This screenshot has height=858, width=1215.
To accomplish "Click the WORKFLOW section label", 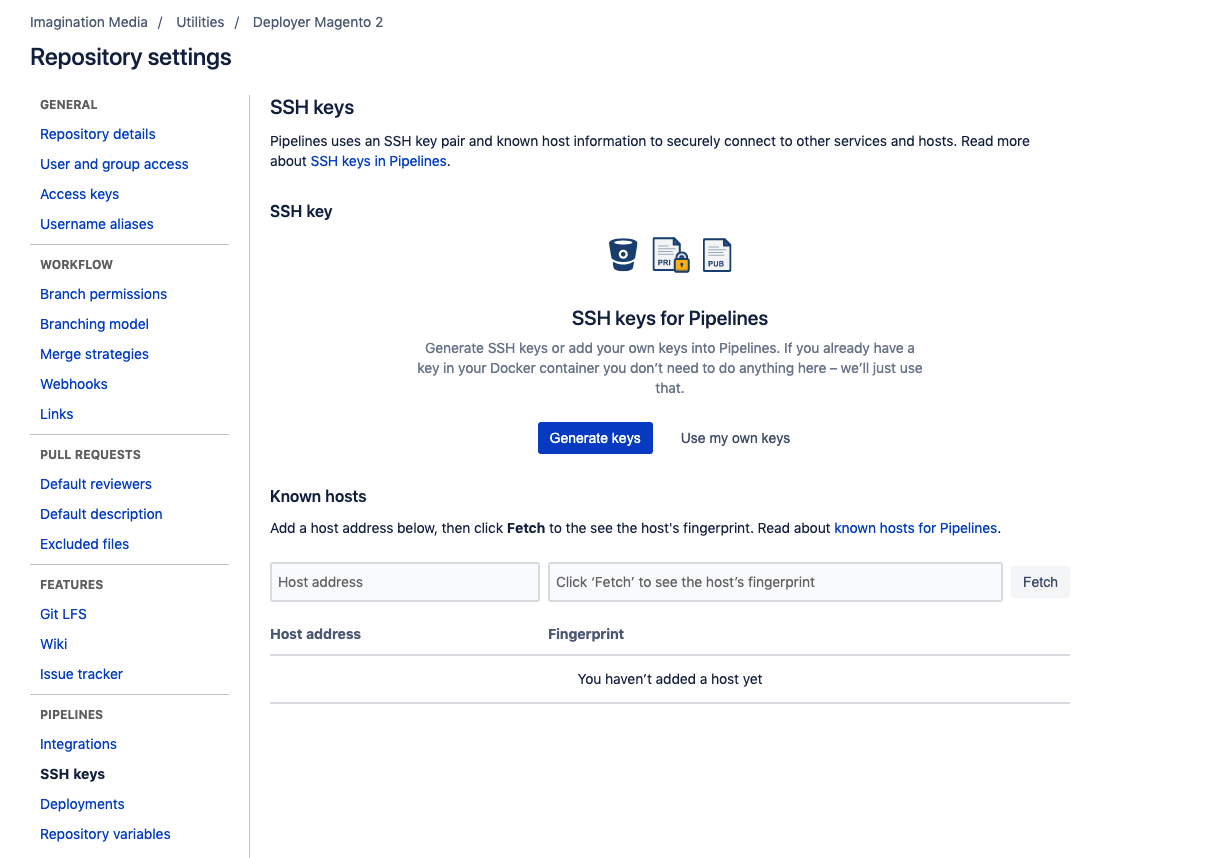I will click(76, 265).
